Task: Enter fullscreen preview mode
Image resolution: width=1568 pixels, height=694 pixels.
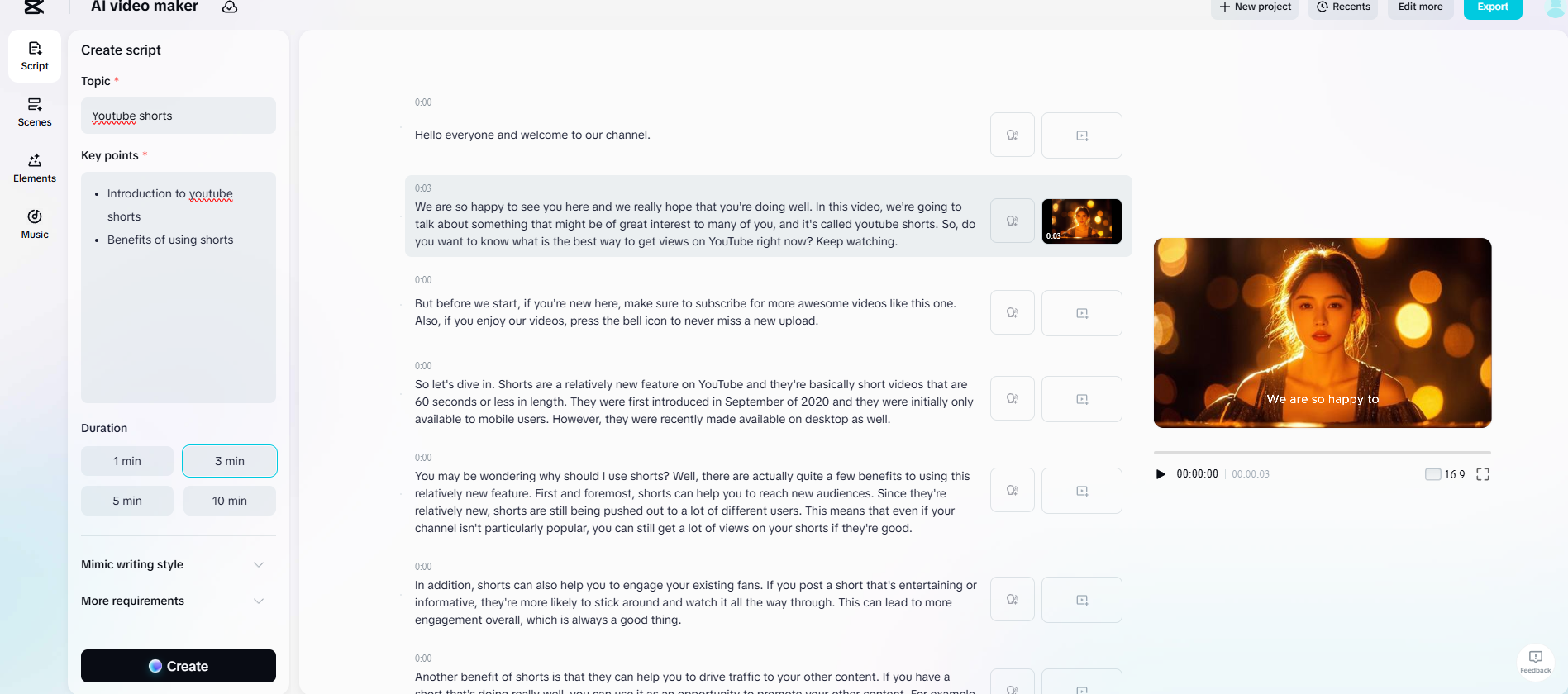Action: coord(1483,474)
